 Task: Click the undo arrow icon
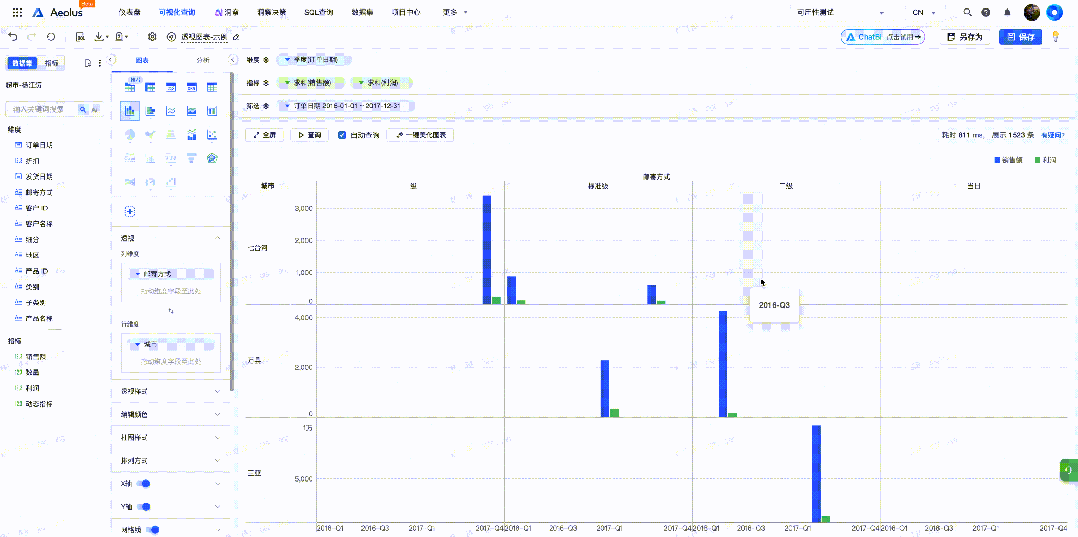click(x=13, y=36)
